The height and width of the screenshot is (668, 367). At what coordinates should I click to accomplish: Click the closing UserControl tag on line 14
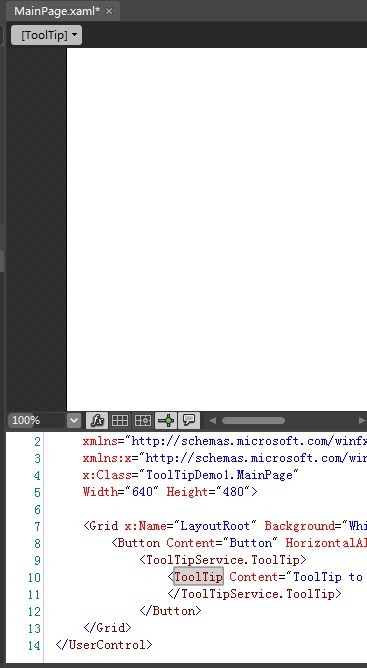tap(104, 645)
